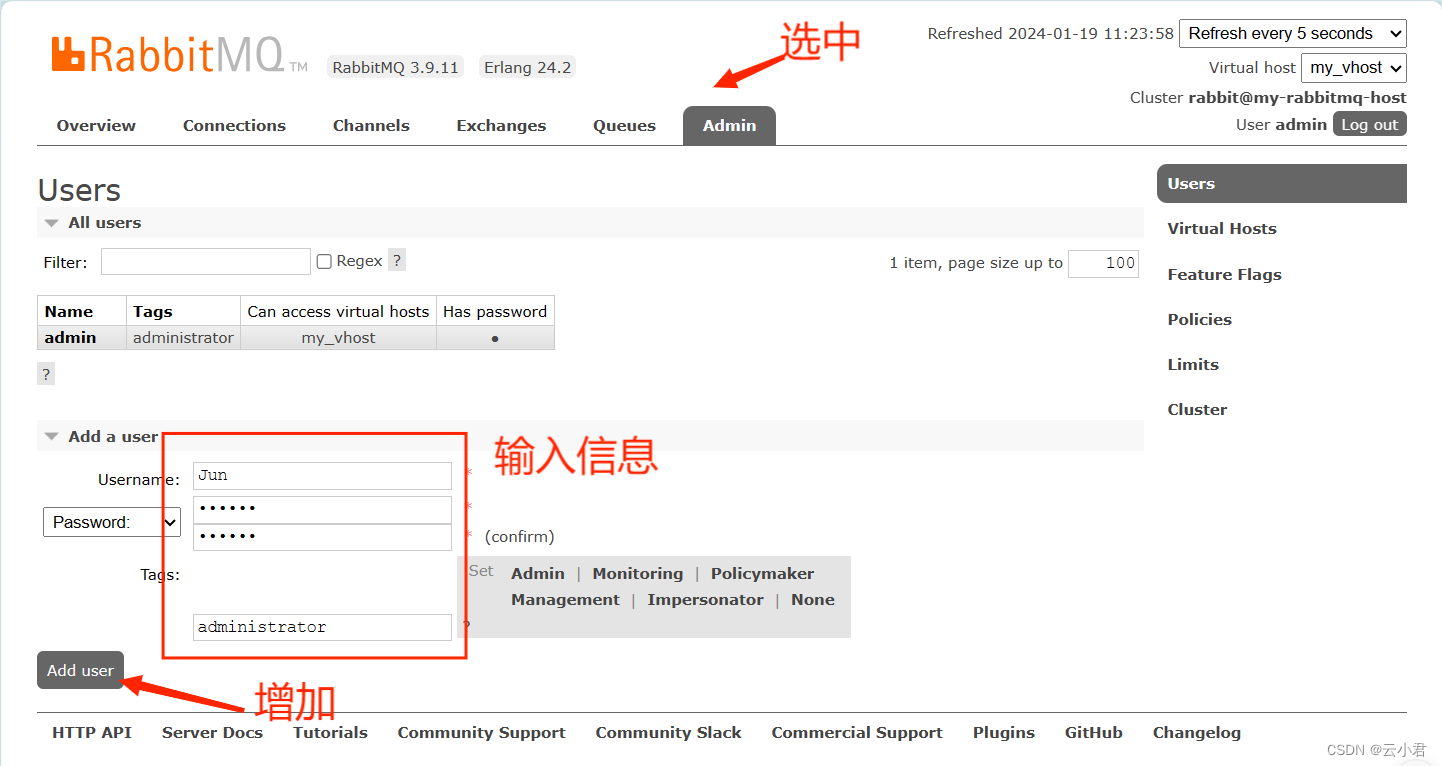
Task: Set the Admin tag
Action: point(538,573)
